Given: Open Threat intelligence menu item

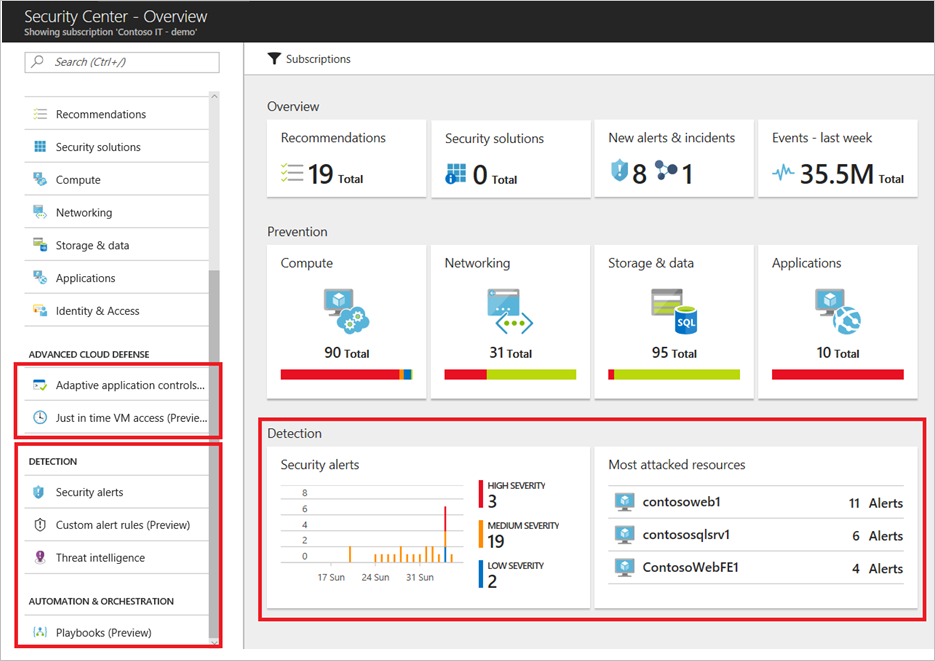Looking at the screenshot, I should (117, 558).
